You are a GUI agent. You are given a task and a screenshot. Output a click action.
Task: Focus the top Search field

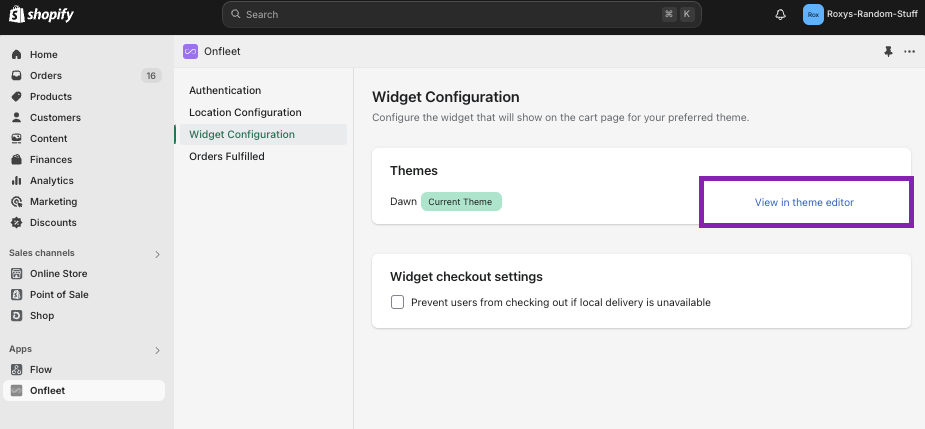click(x=461, y=14)
